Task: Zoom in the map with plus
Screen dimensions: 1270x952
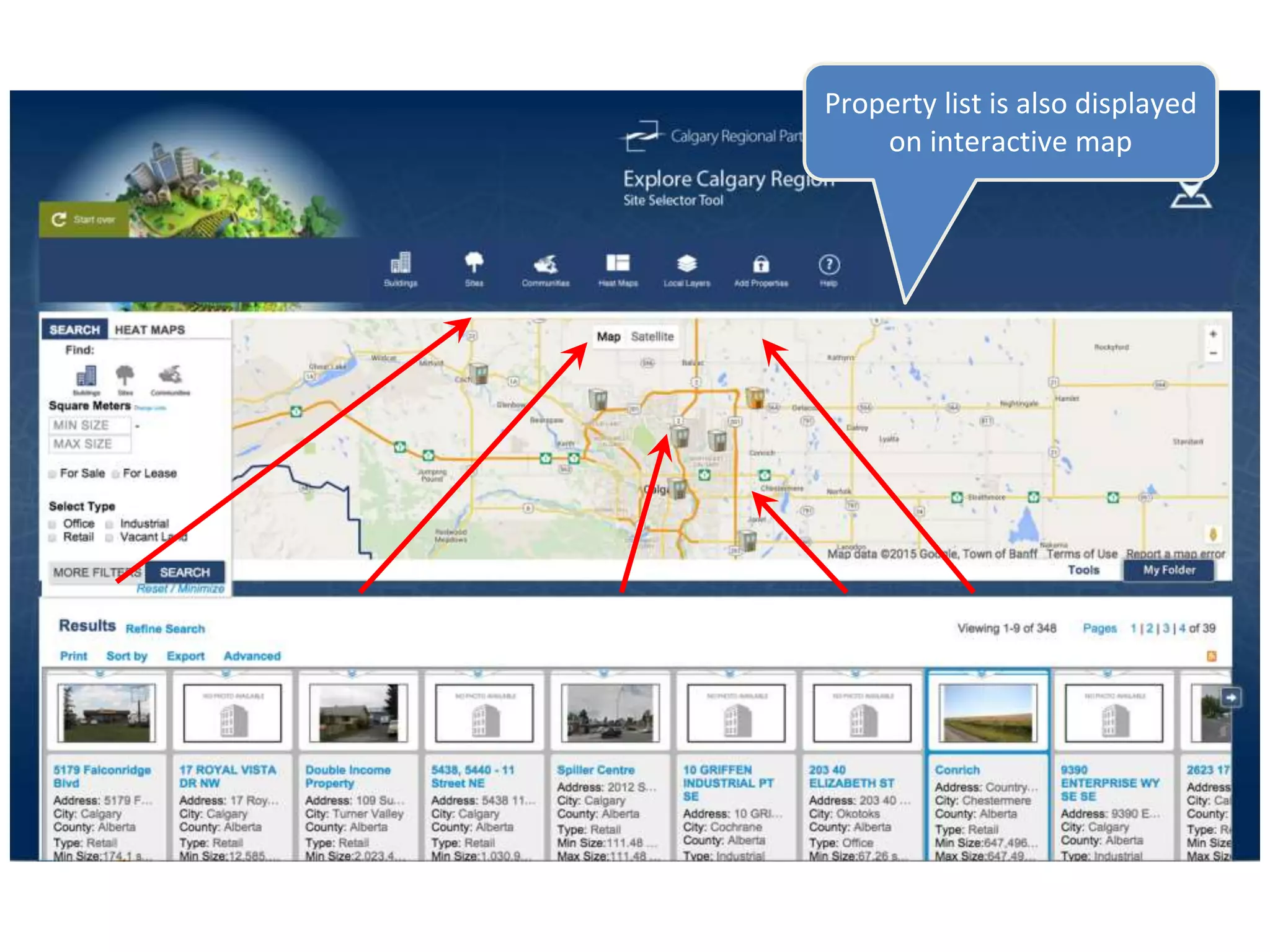Action: pyautogui.click(x=1213, y=334)
